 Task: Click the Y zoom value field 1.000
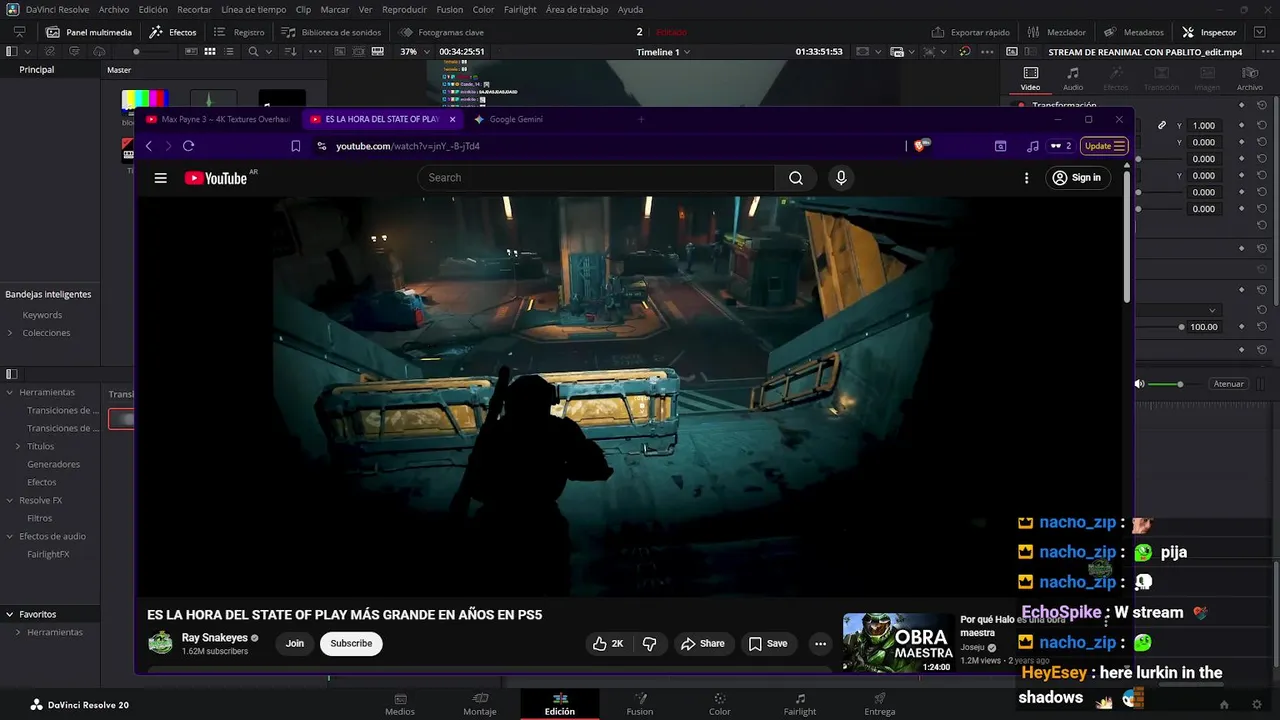tap(1203, 125)
